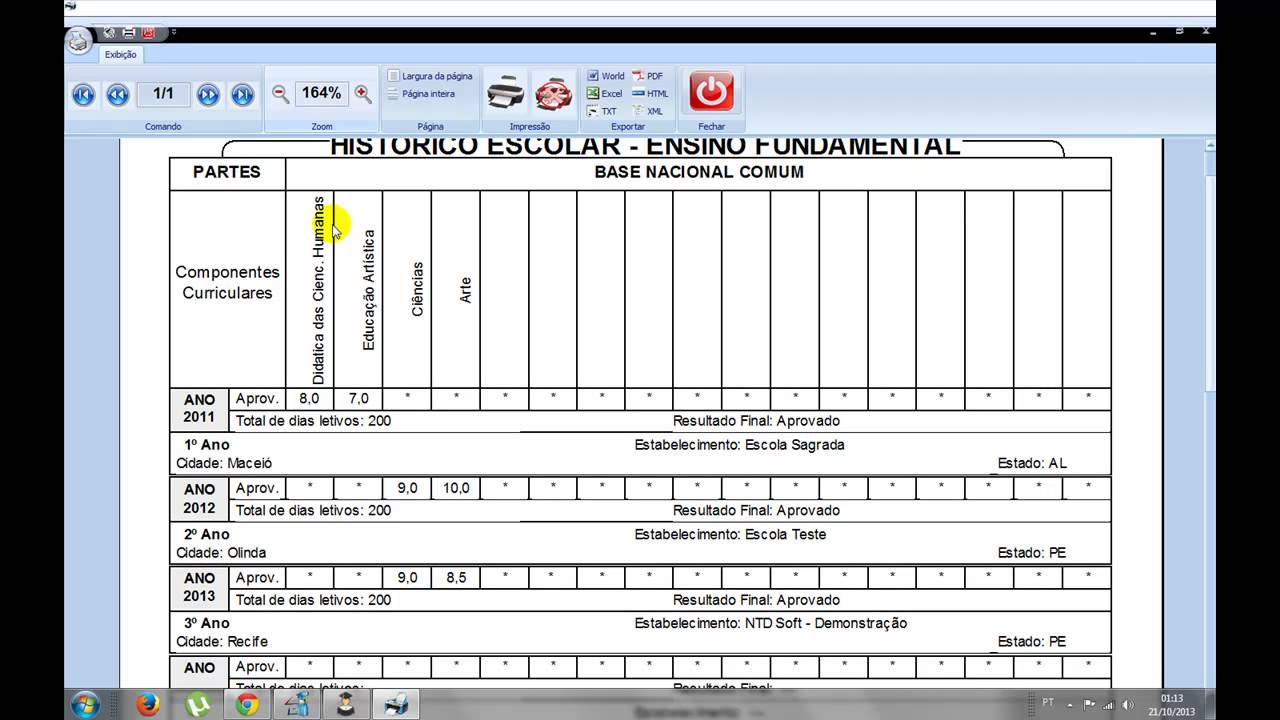This screenshot has height=720, width=1280.
Task: Export report to PDF
Action: click(x=648, y=76)
